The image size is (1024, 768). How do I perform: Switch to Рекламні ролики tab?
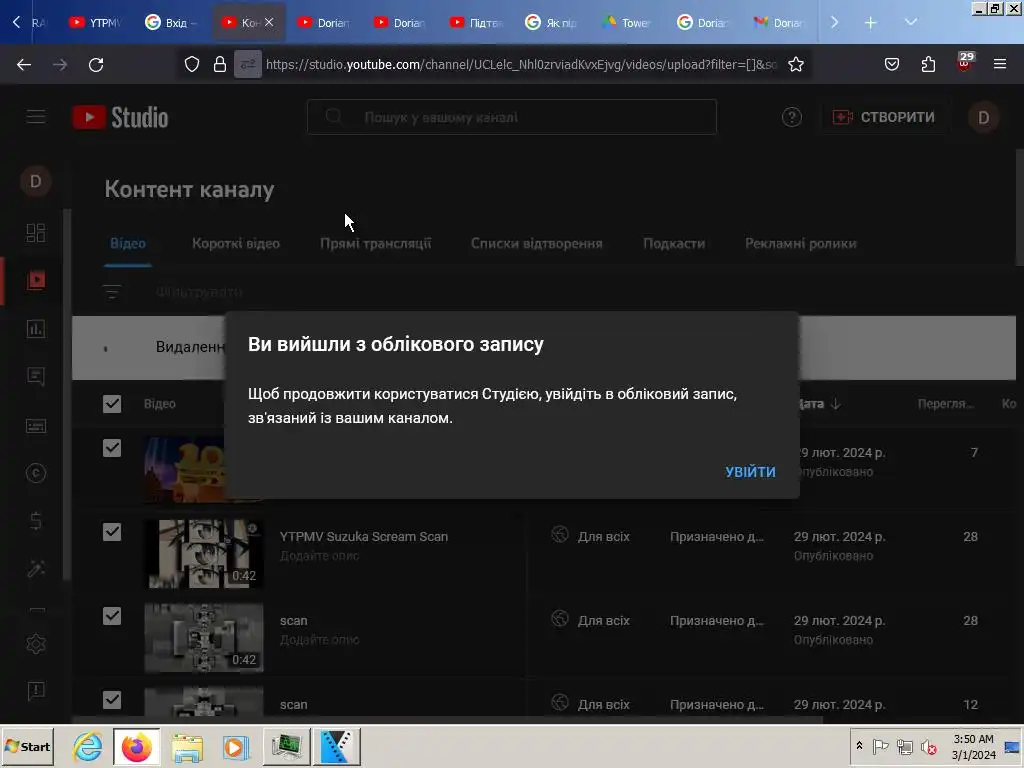pyautogui.click(x=801, y=244)
